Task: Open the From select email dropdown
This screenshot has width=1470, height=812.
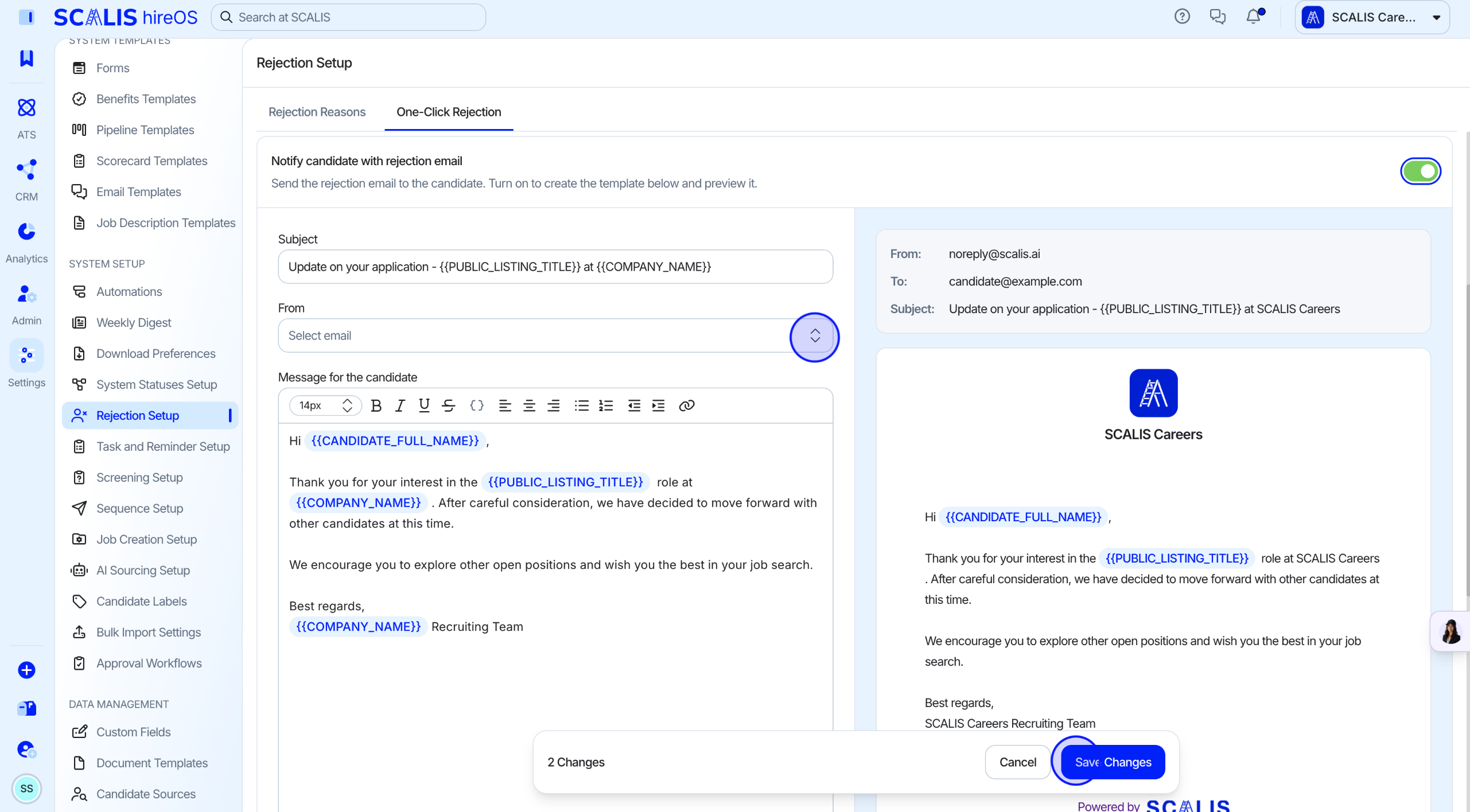Action: 555,335
